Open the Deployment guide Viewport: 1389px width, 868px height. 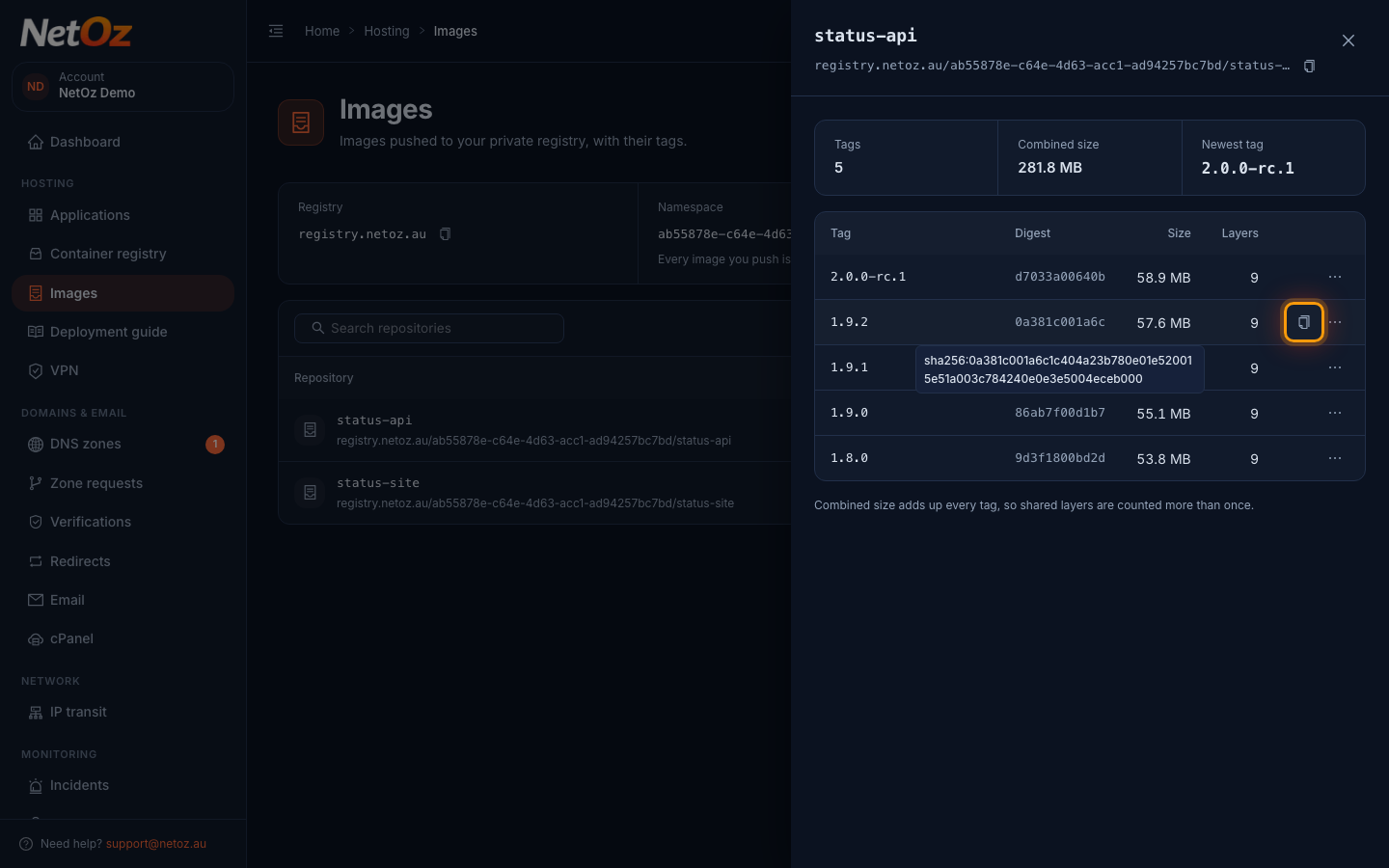coord(123,332)
